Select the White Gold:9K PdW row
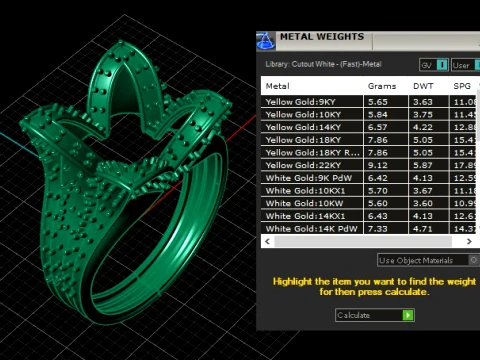This screenshot has height=360, width=480. point(369,178)
